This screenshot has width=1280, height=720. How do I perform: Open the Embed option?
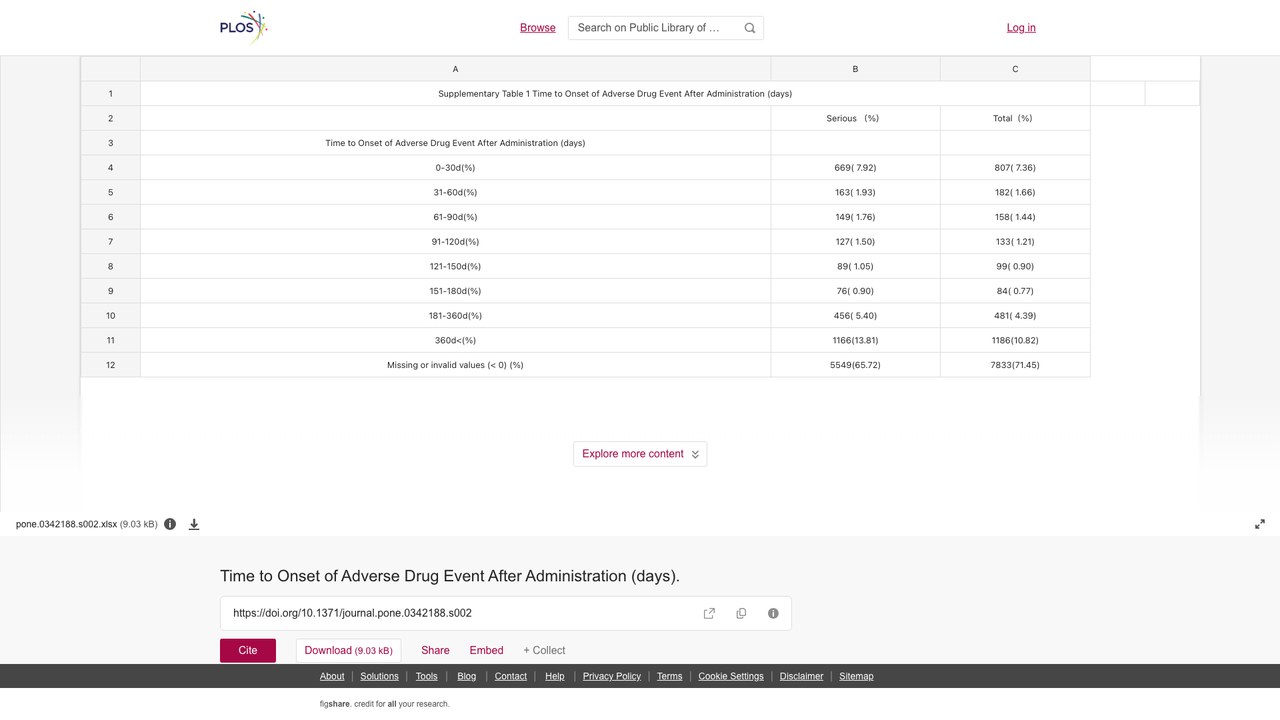(487, 650)
